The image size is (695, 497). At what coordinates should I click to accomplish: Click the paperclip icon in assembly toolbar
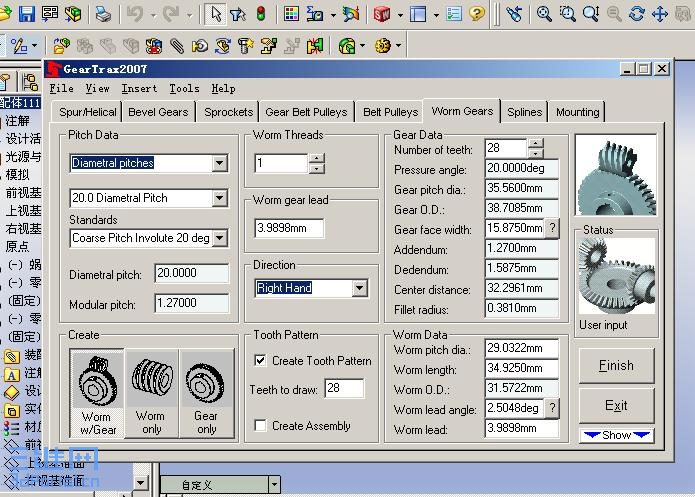tap(176, 46)
